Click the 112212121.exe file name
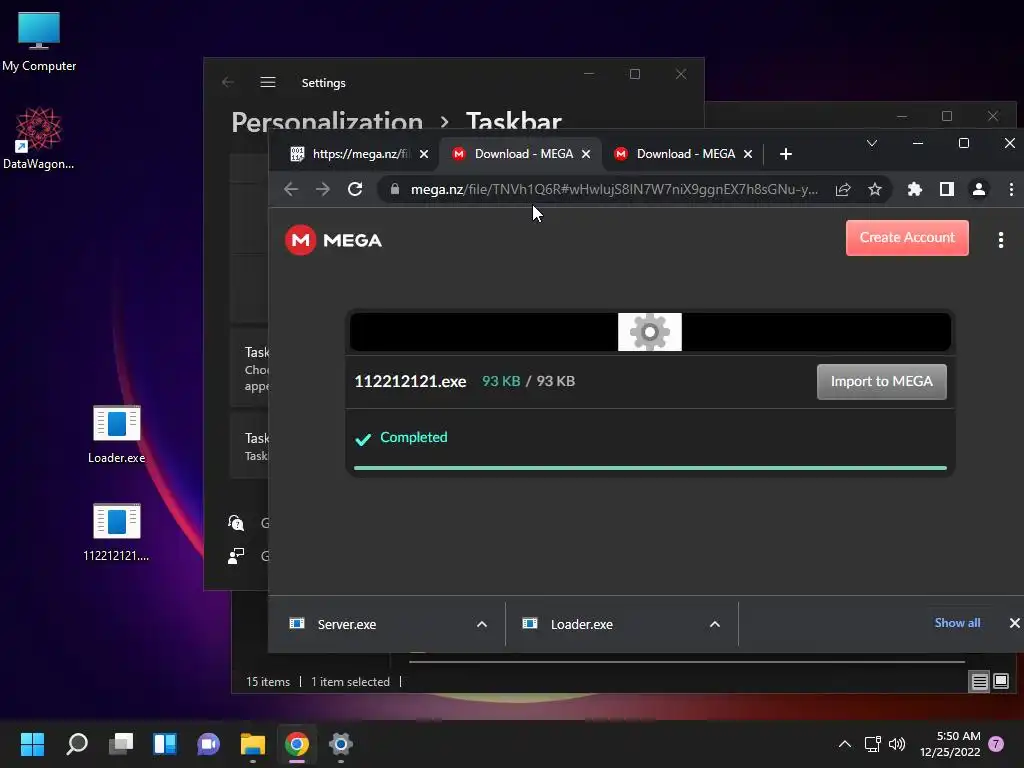Screen dimensions: 1024x768 (410, 381)
